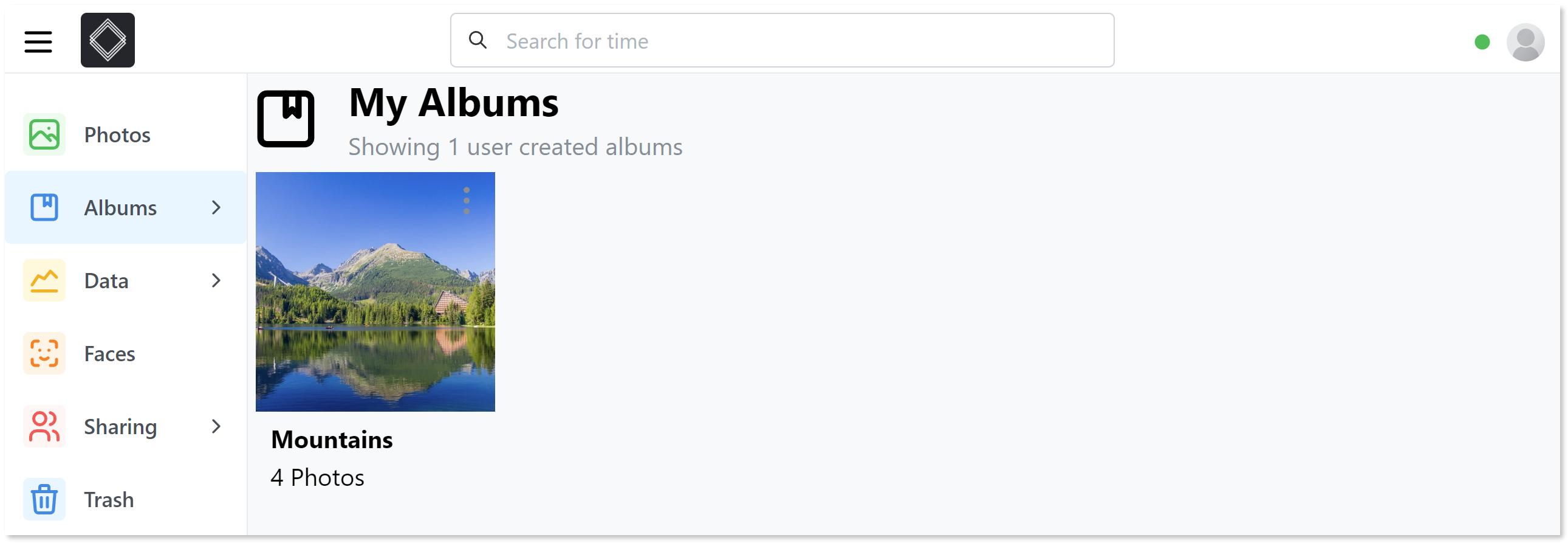
Task: Select the Photos icon in the sidebar
Action: coord(44,133)
